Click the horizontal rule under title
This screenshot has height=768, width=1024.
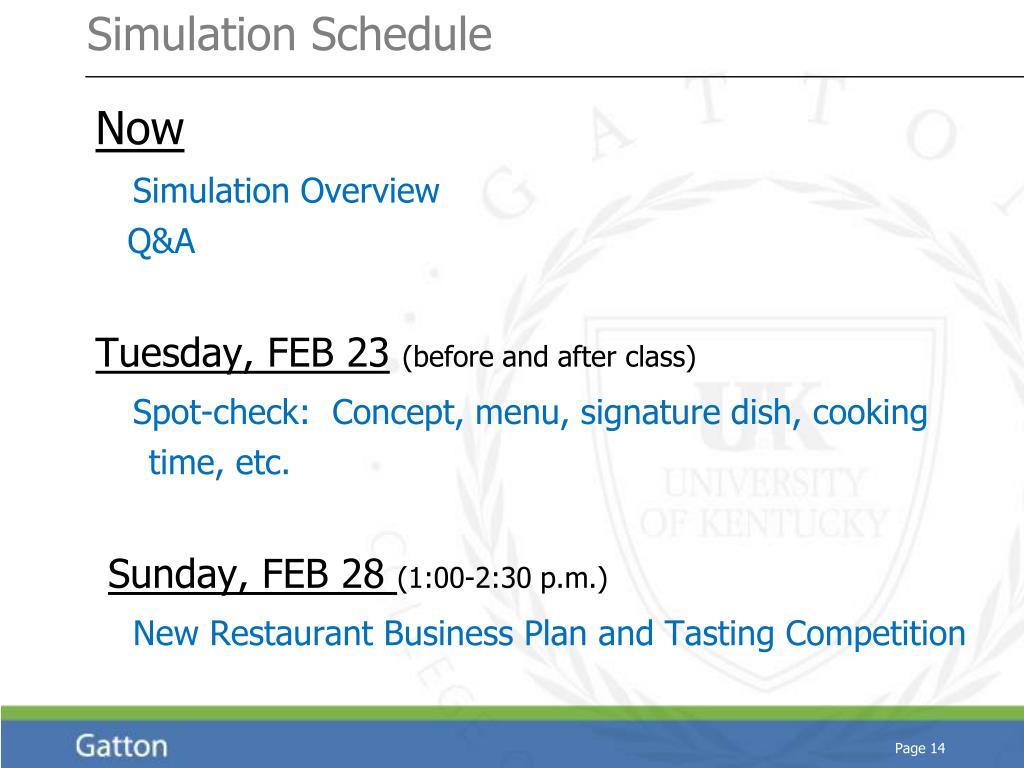[554, 76]
